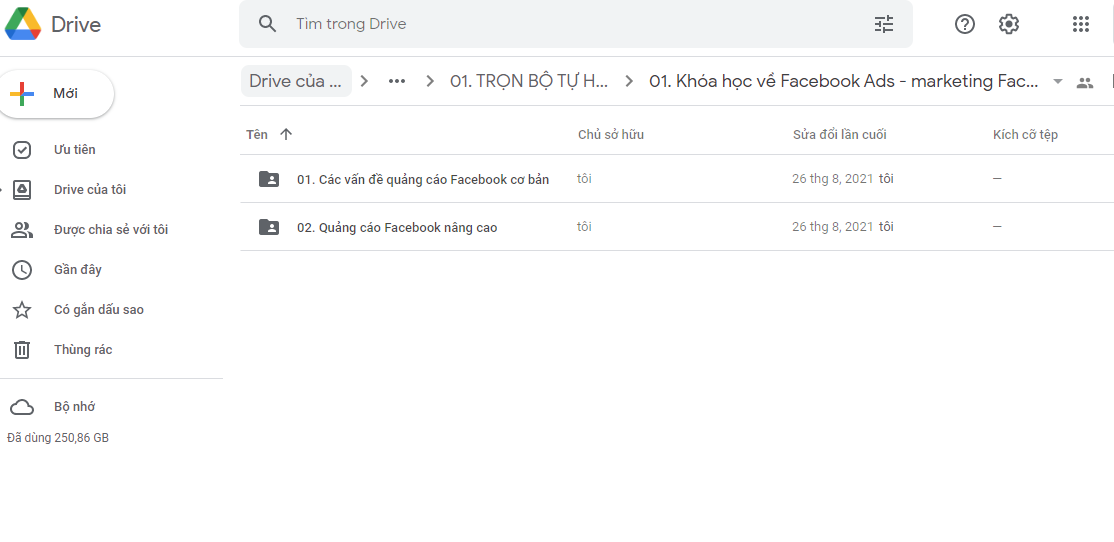Click the up arrow sort direction icon
Screen dimensions: 1114x542
[286, 134]
